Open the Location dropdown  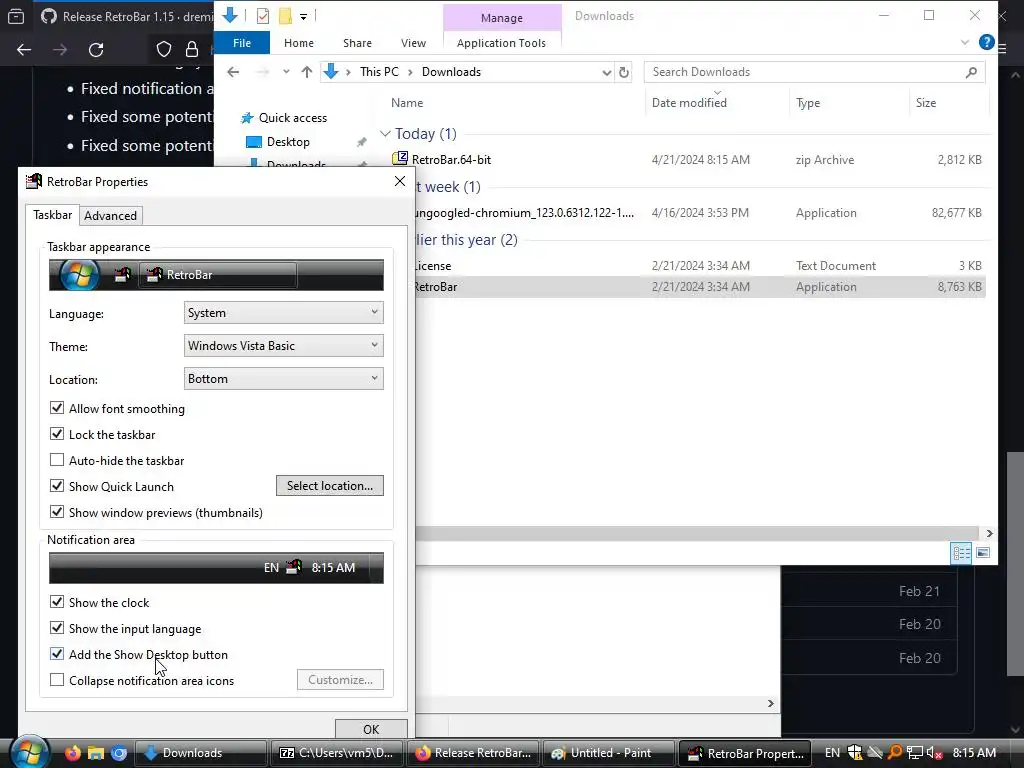pos(283,379)
